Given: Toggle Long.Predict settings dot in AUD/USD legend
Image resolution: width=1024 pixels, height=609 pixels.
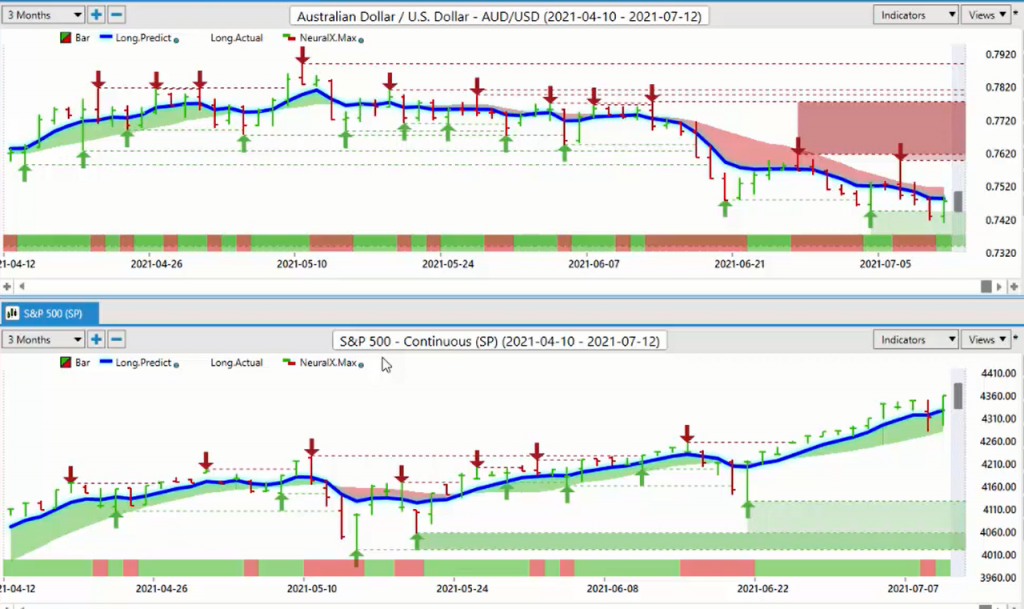Looking at the screenshot, I should [176, 40].
